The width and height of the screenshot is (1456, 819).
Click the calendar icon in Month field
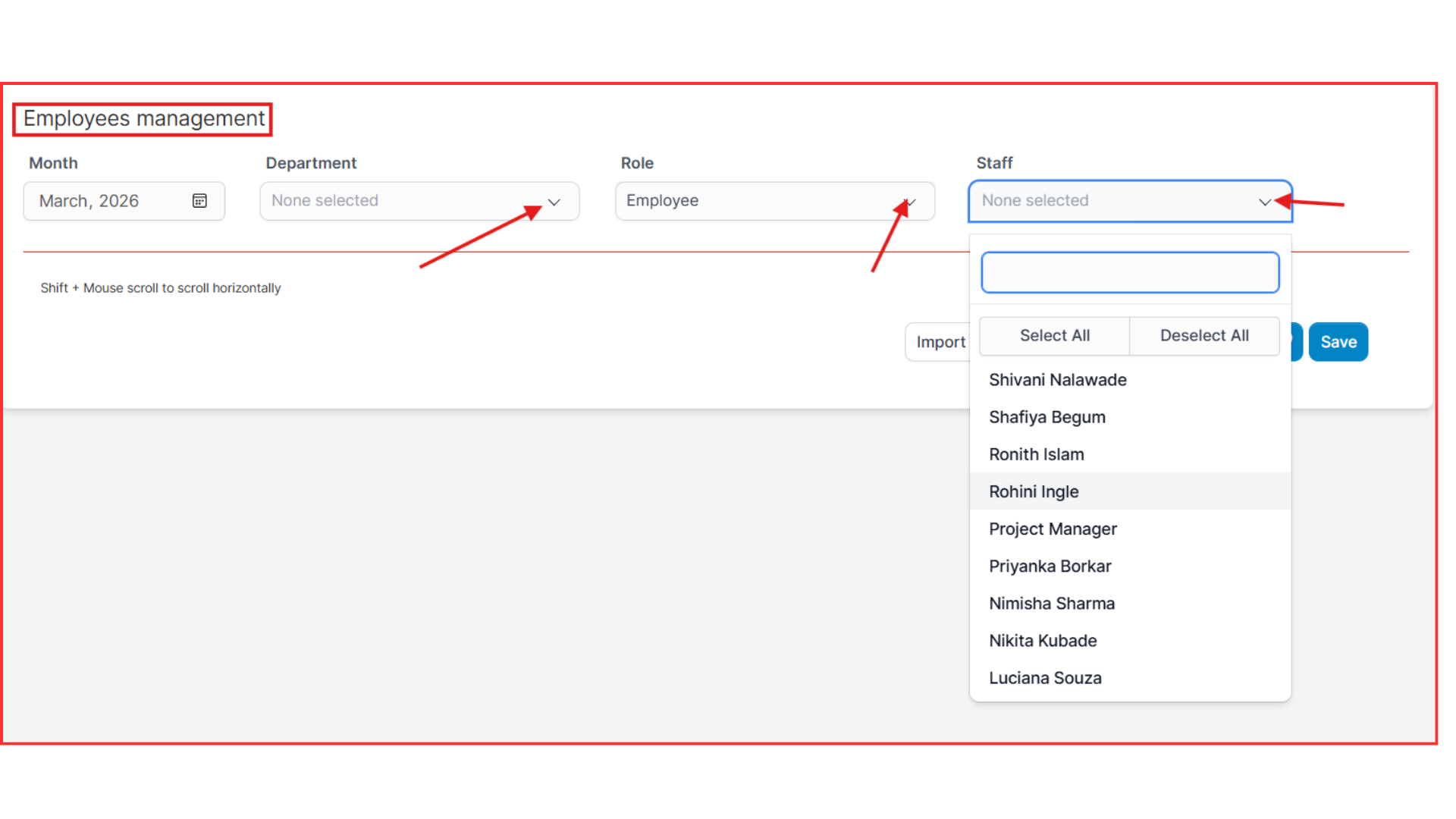tap(199, 201)
